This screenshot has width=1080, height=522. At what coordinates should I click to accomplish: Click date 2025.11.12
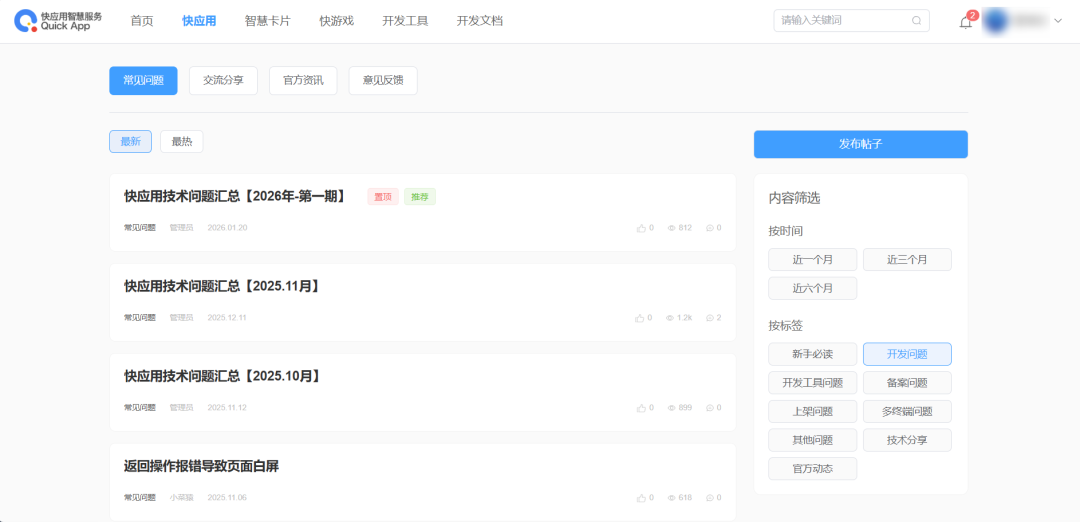click(227, 407)
